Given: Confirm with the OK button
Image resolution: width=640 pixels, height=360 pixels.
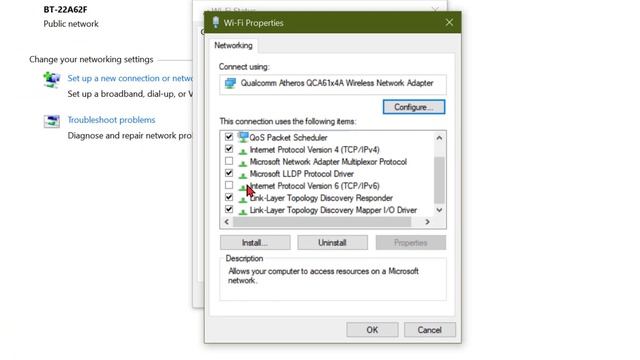Looking at the screenshot, I should click(x=372, y=330).
